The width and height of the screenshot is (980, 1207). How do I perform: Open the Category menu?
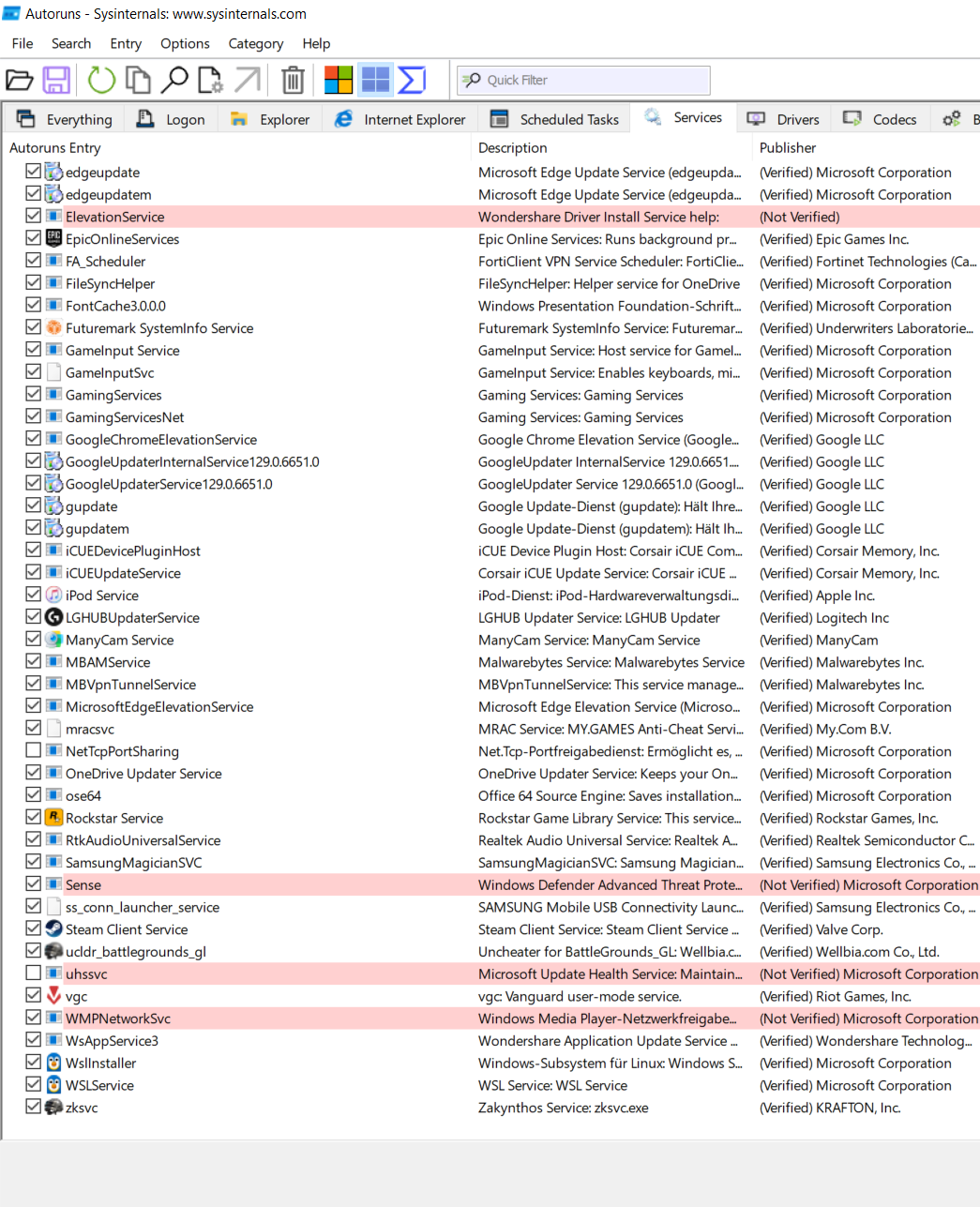click(x=255, y=43)
